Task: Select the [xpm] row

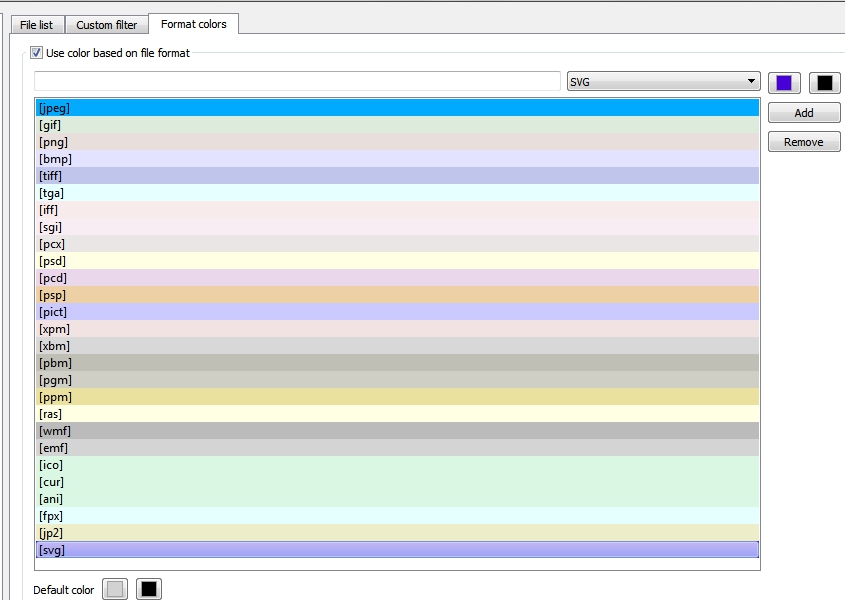Action: tap(397, 329)
